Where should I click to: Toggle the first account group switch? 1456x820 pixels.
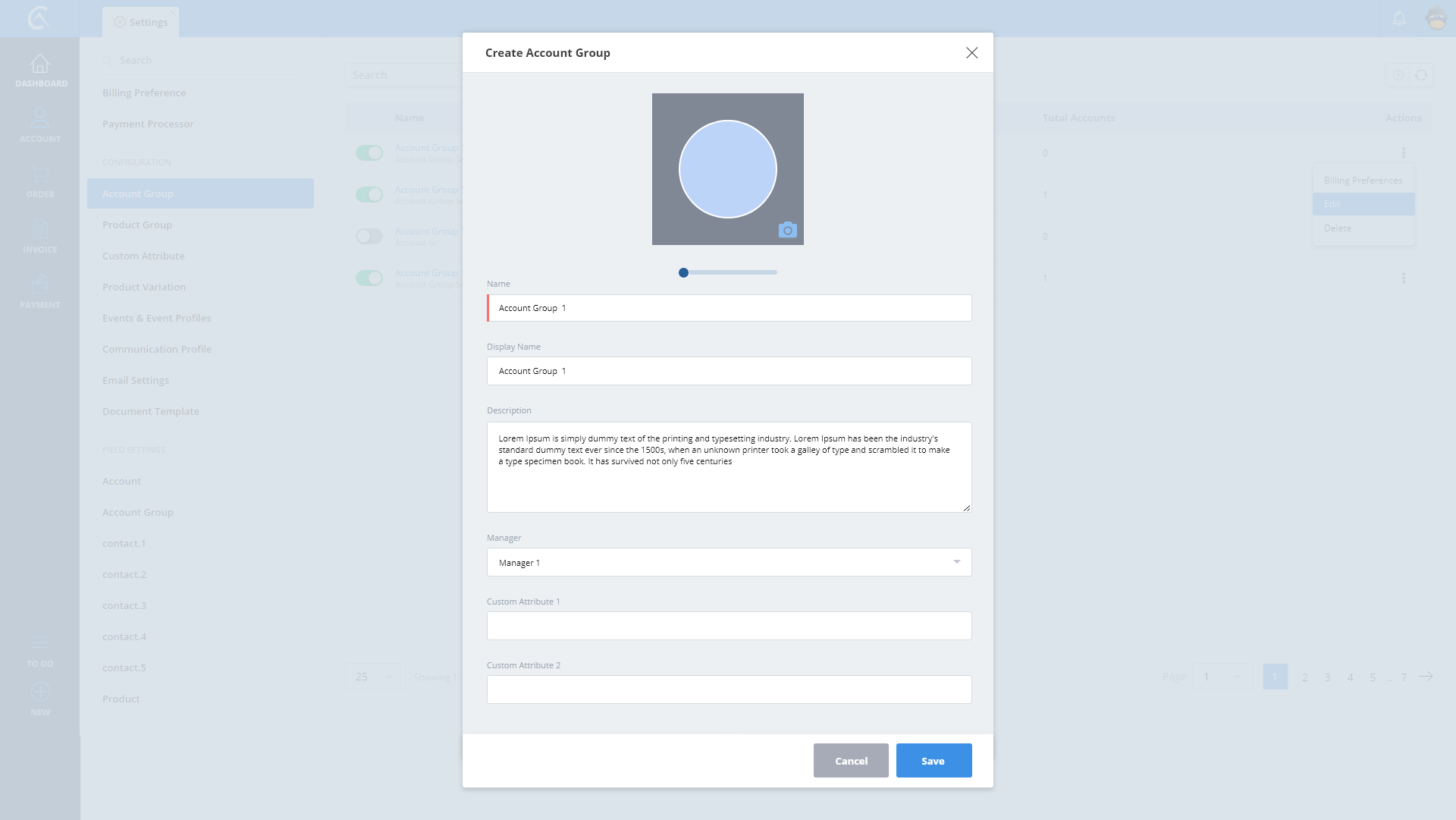click(x=369, y=153)
